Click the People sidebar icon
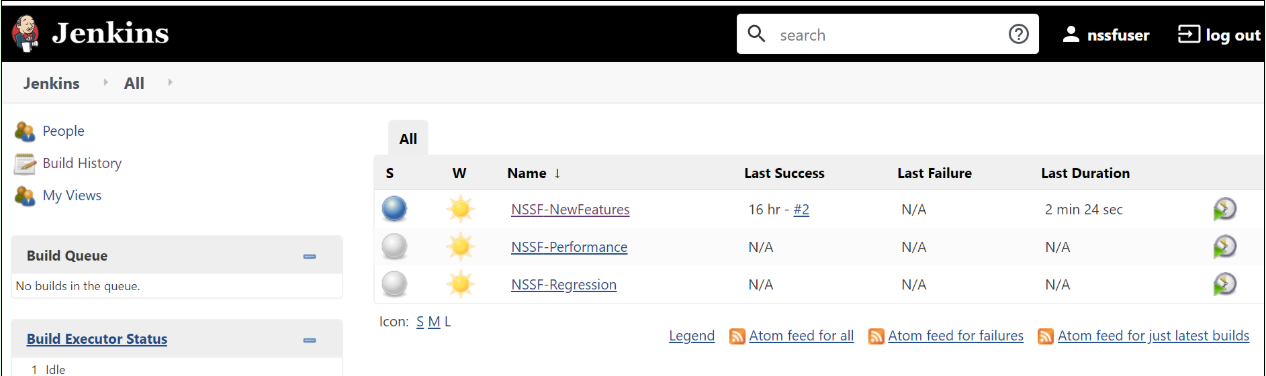1266x376 pixels. 25,131
